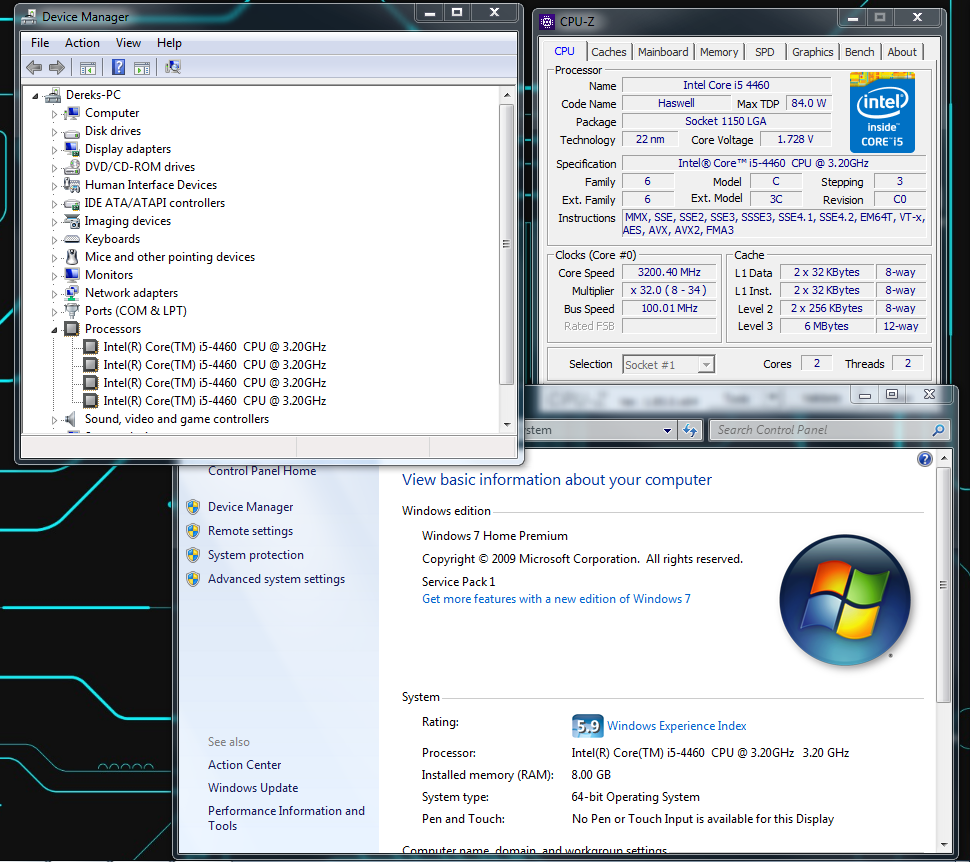This screenshot has width=970, height=862.
Task: Open the address bar history dropdown arrow
Action: click(667, 430)
